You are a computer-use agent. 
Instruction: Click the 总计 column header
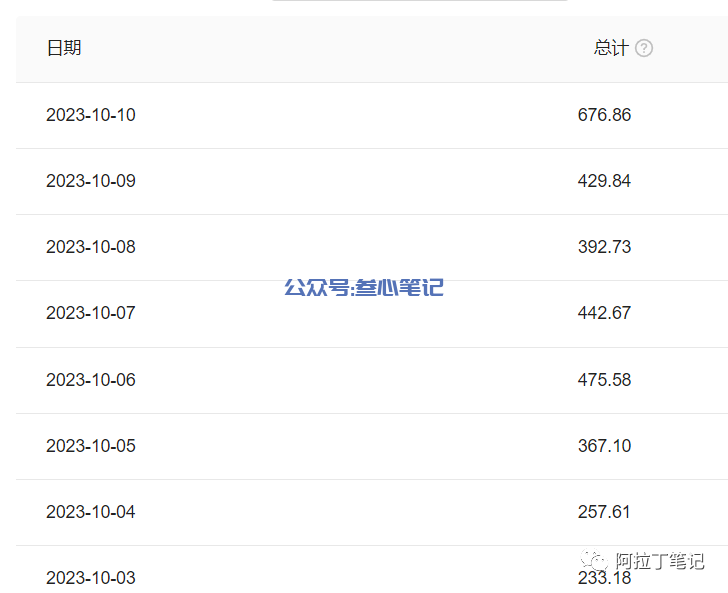(x=611, y=48)
